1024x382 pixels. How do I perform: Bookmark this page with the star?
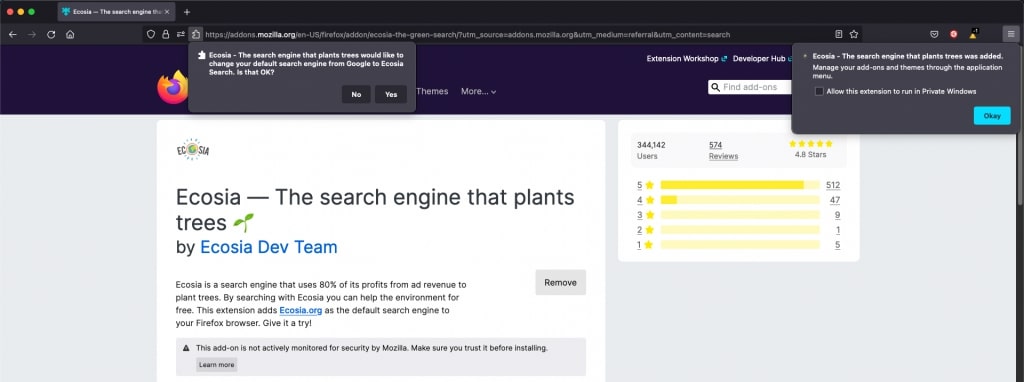coord(854,35)
